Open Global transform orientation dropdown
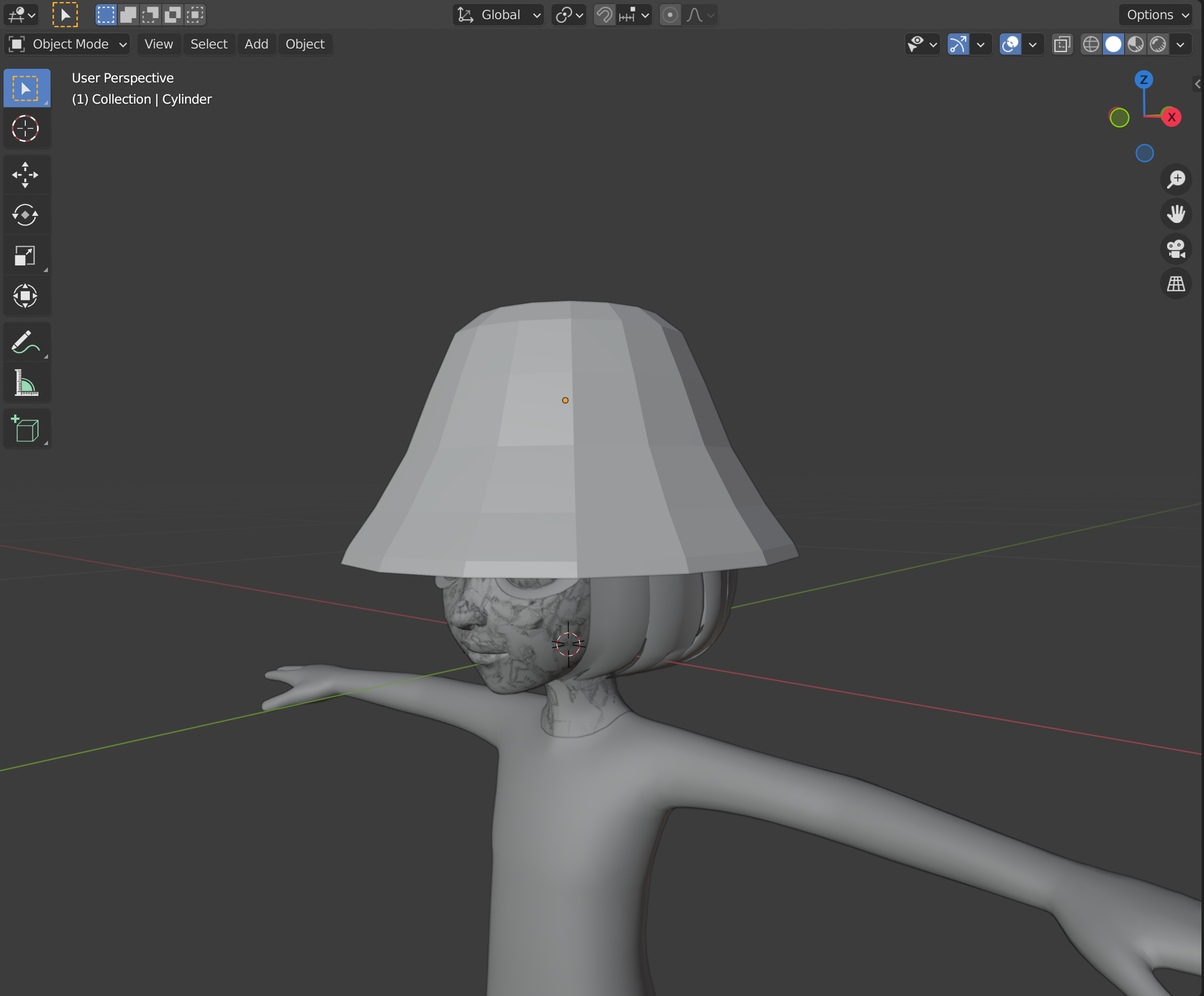This screenshot has width=1204, height=996. click(498, 14)
